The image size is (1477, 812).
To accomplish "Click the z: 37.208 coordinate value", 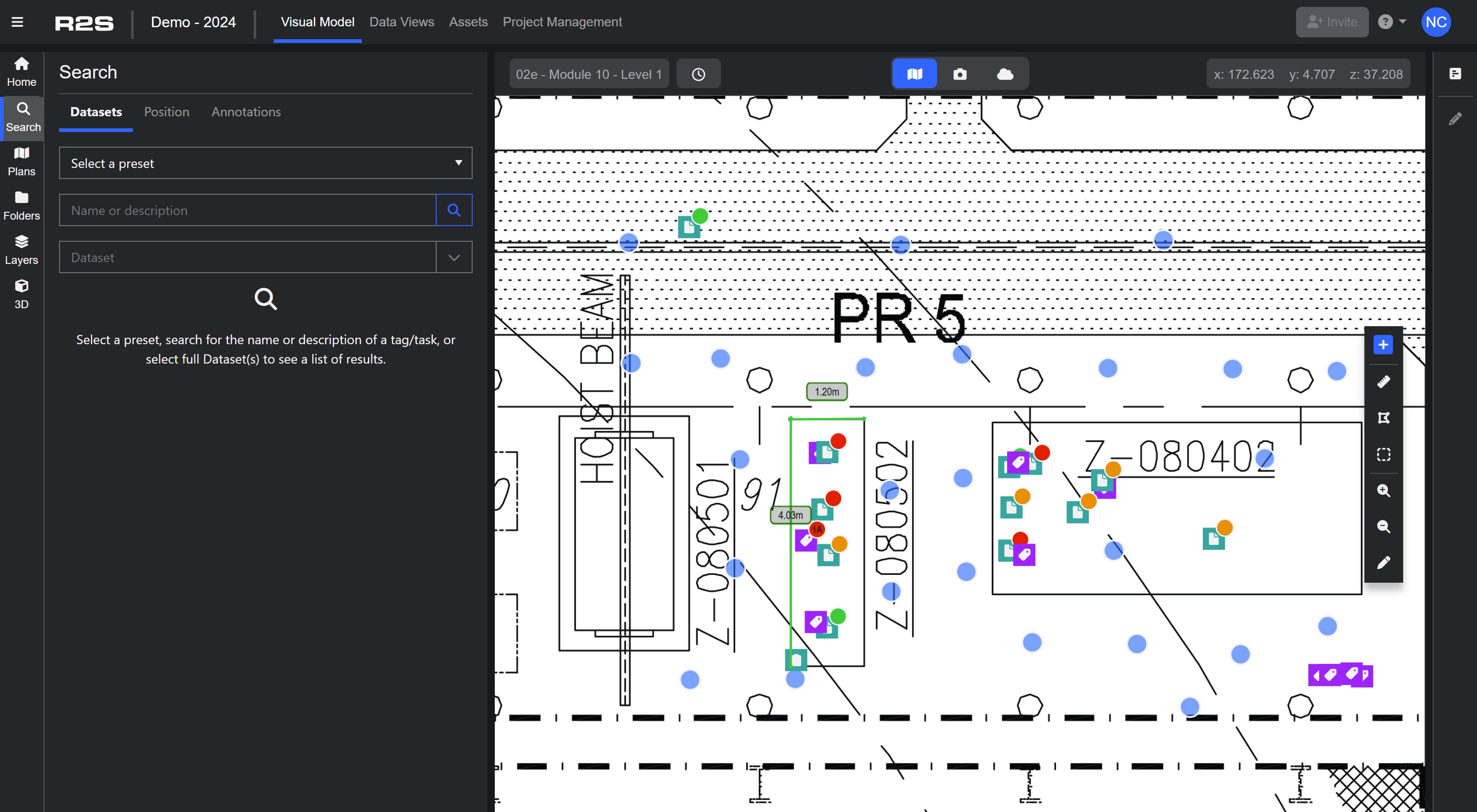I will (1376, 74).
